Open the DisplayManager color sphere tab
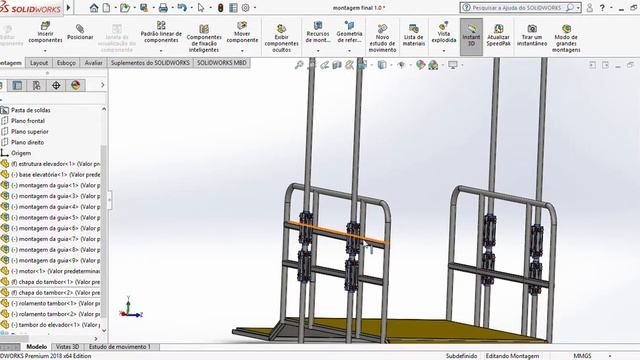This screenshot has height=360, width=640. point(76,85)
